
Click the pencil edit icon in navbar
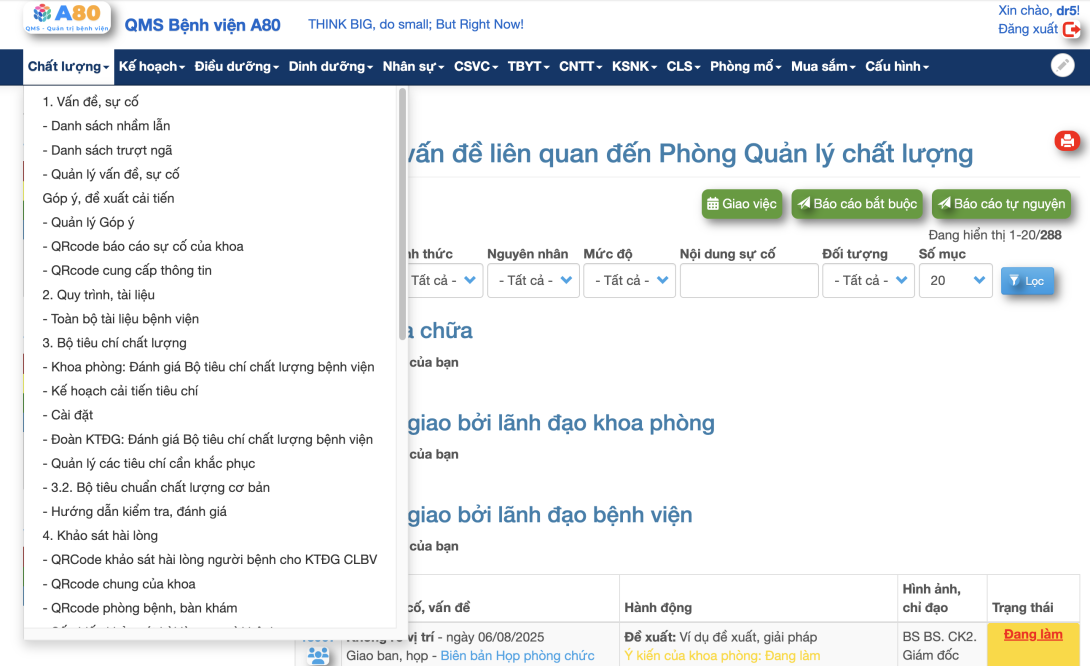pos(1062,66)
